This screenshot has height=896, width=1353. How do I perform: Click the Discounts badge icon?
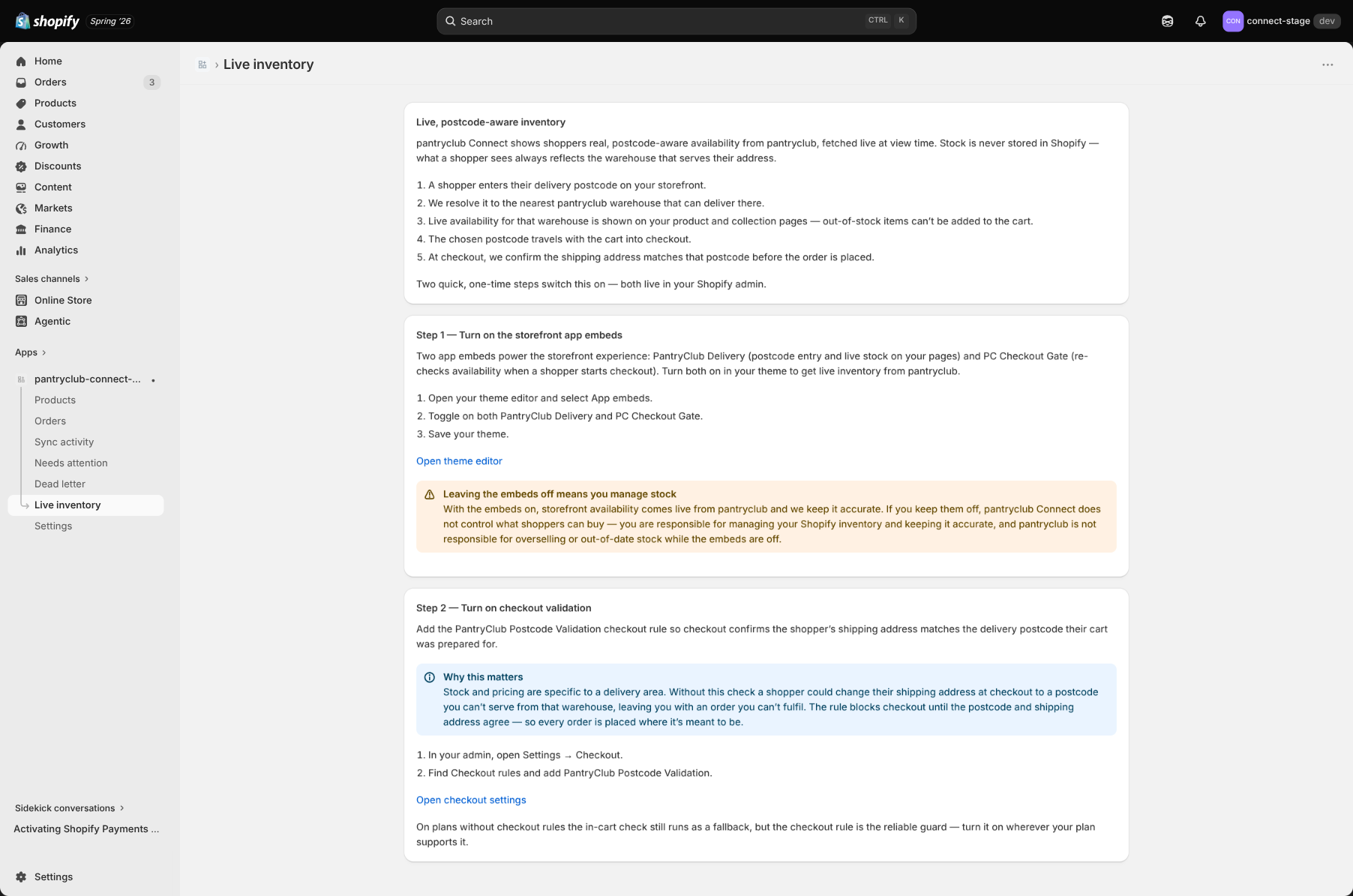point(21,166)
